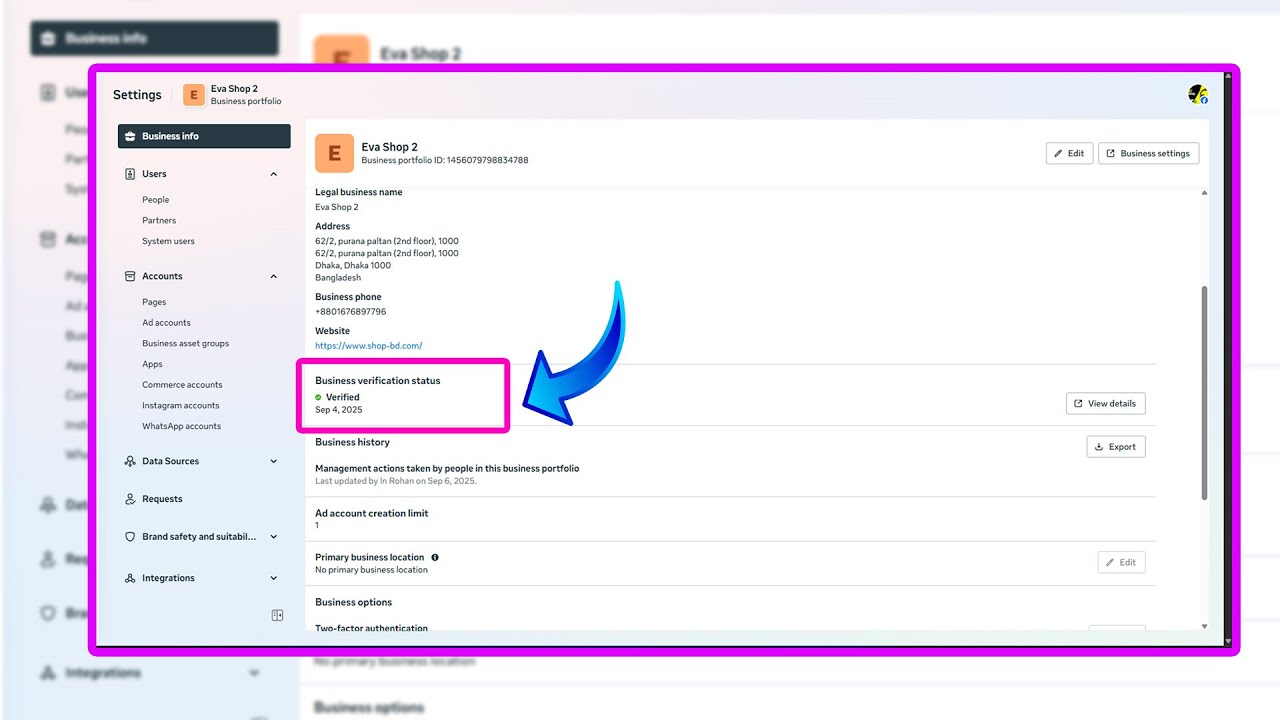
Task: Export the business history
Action: pos(1116,447)
